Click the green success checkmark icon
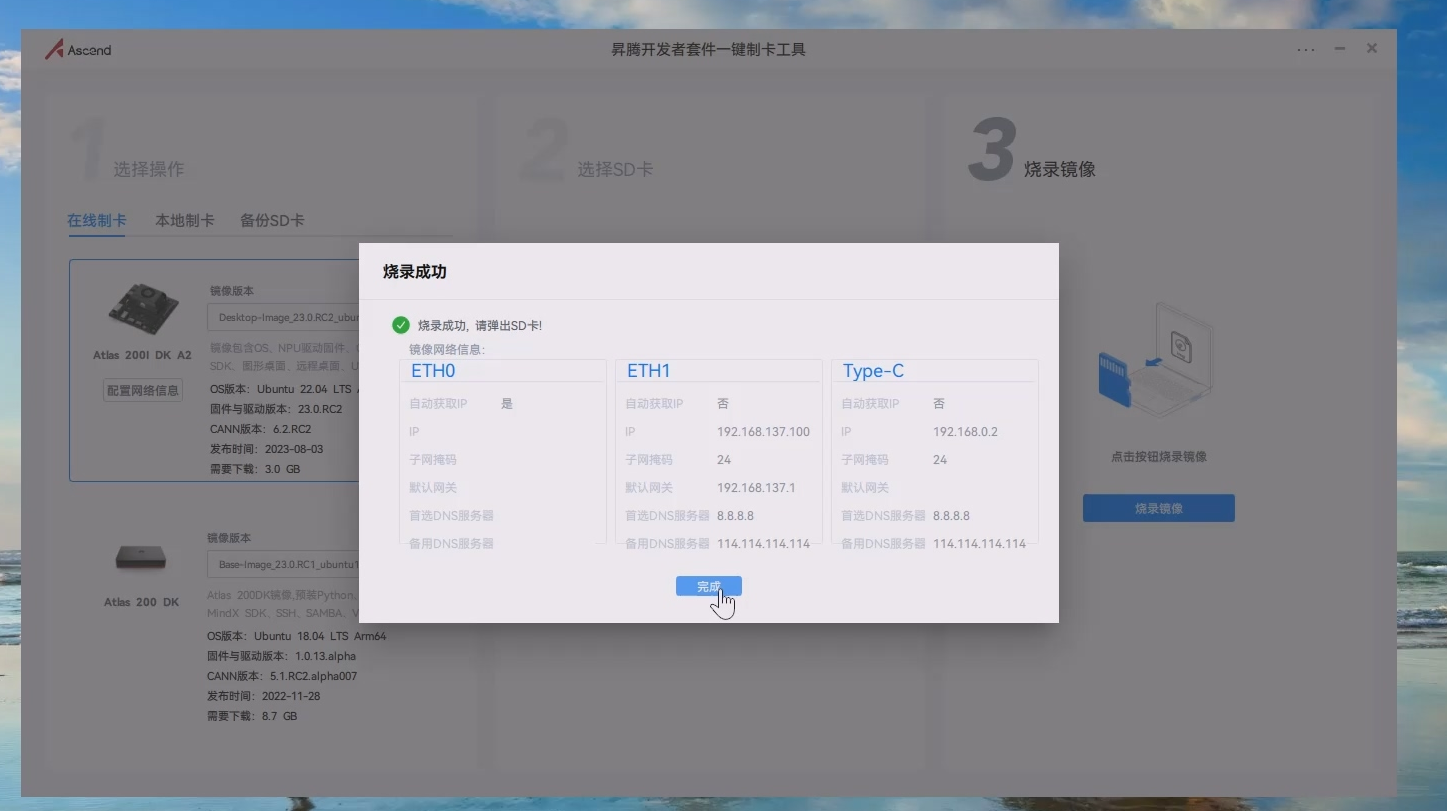1447x811 pixels. (x=401, y=325)
